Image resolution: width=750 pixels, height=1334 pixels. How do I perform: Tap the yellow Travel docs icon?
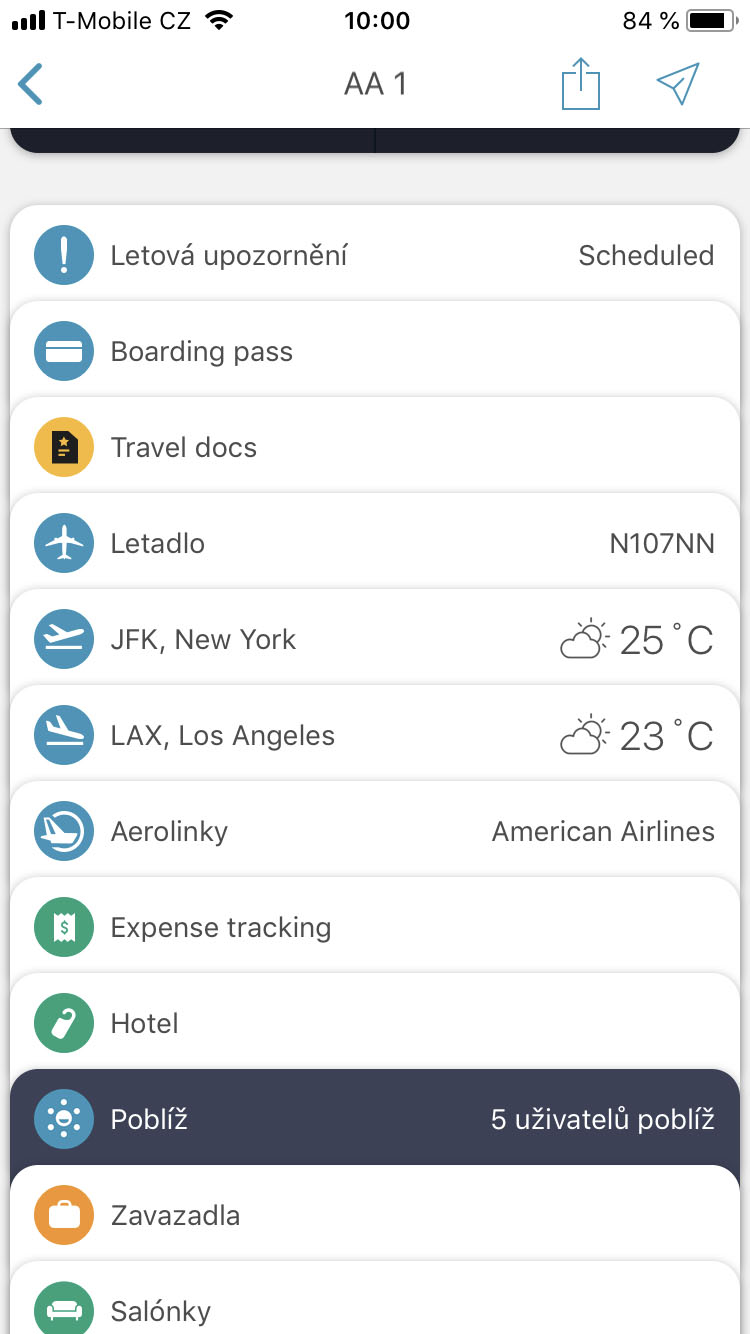coord(64,448)
